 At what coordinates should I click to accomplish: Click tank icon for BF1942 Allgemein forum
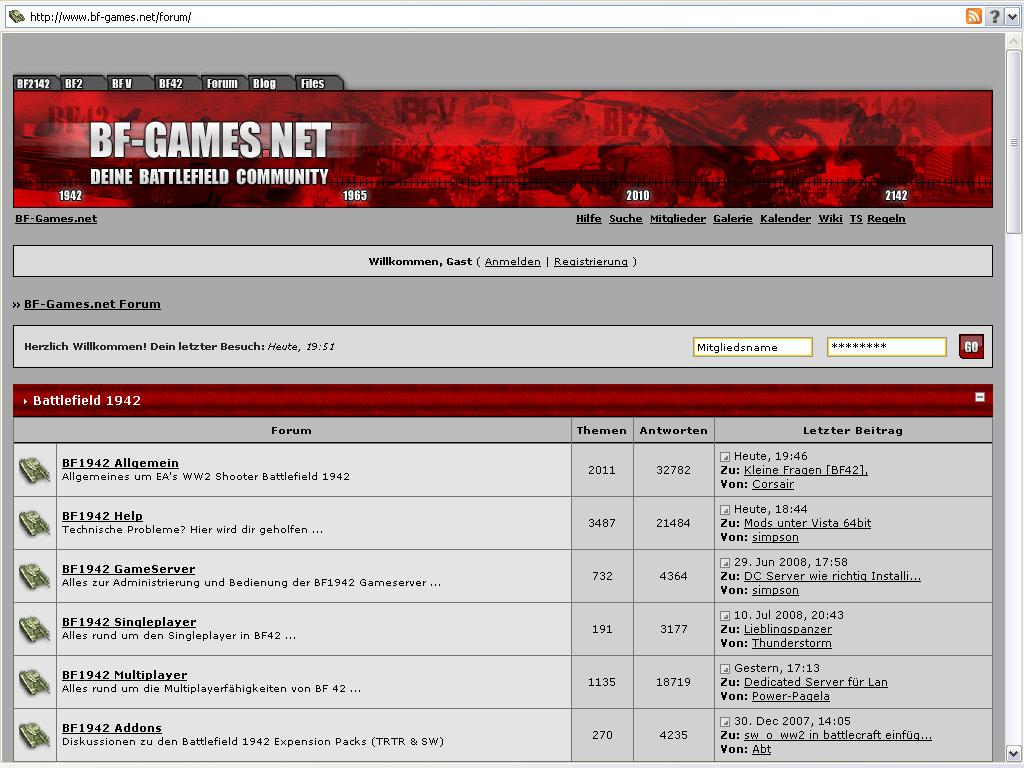coord(34,470)
